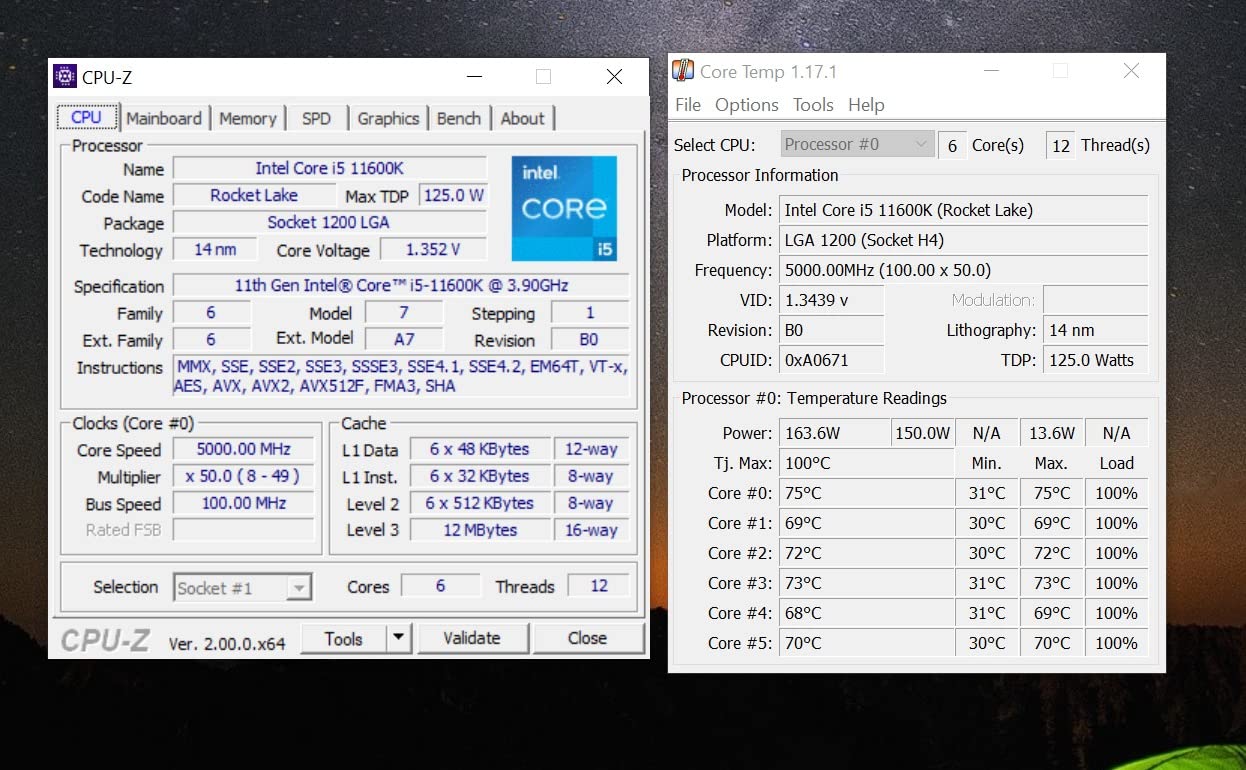Click the Tools button in CPU-Z
This screenshot has width=1246, height=770.
point(343,638)
